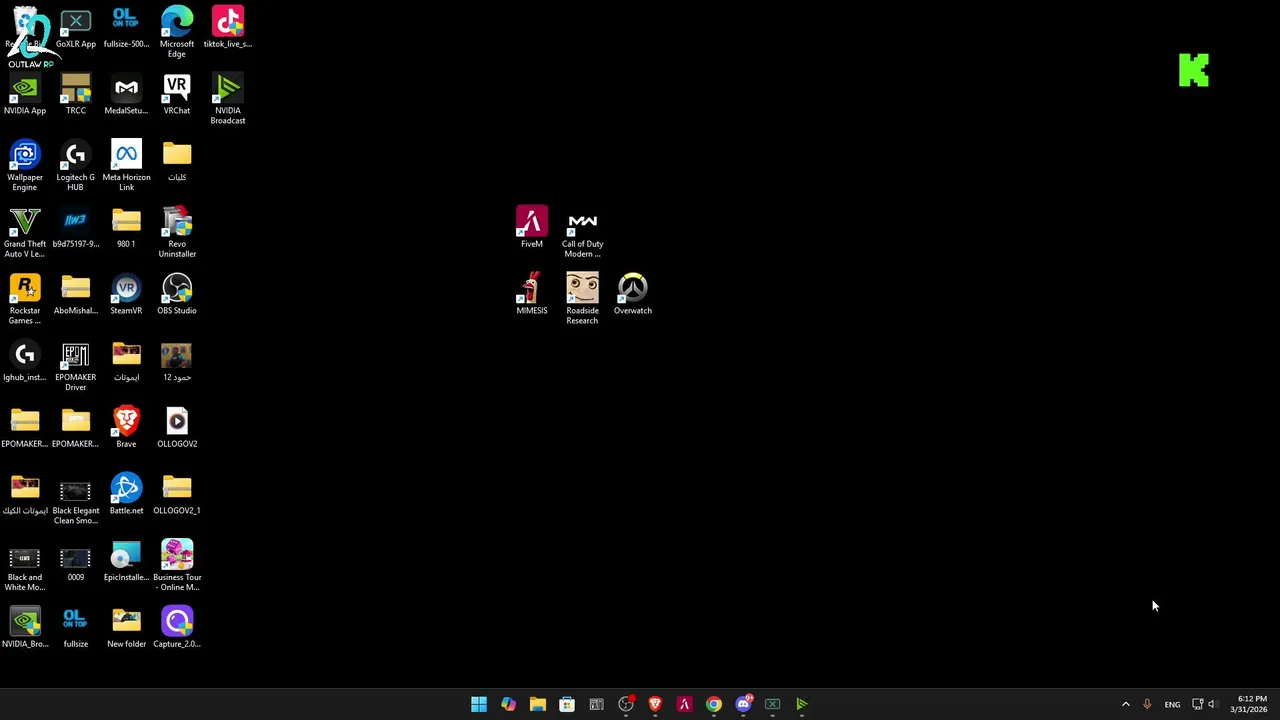Viewport: 1280px width, 720px height.
Task: Select the Battle.net desktop shortcut
Action: point(126,495)
